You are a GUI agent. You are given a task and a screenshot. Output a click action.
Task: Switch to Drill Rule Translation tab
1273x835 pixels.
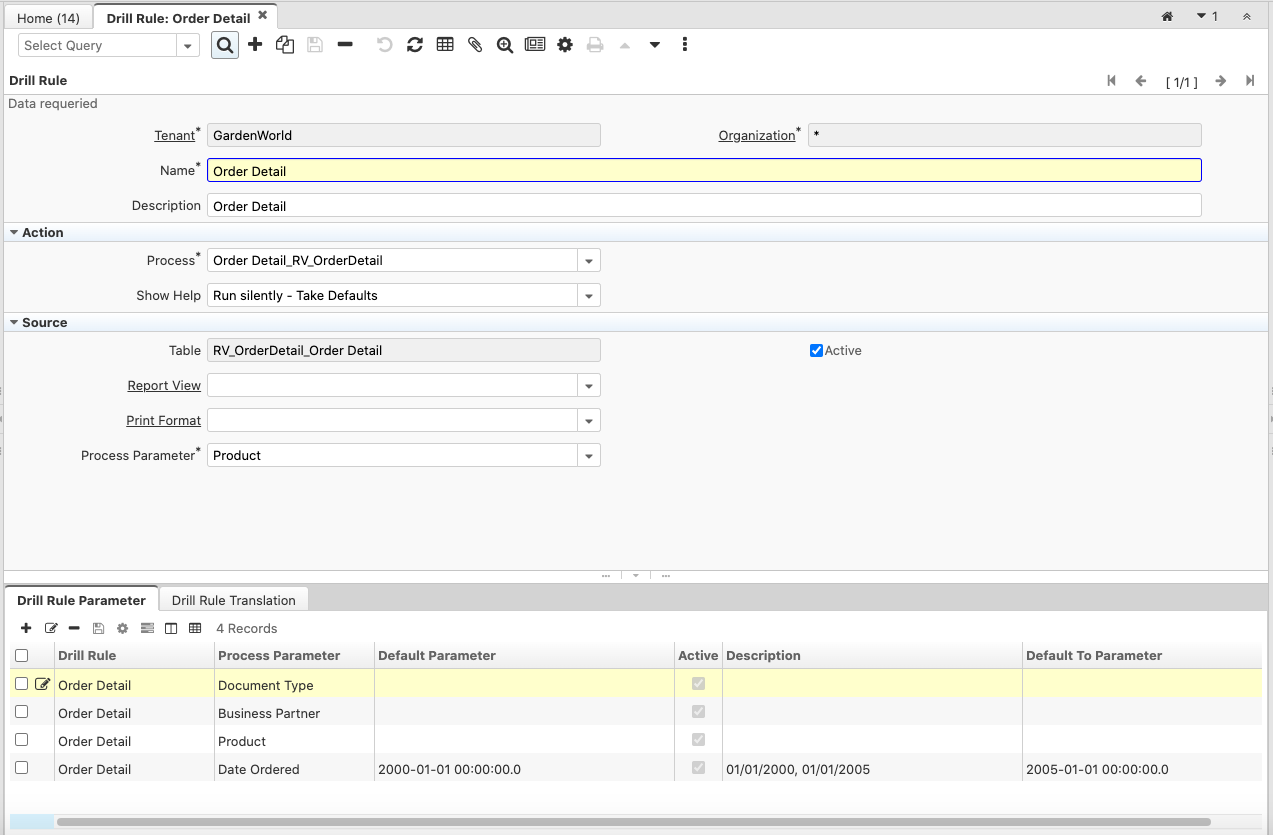pos(233,600)
